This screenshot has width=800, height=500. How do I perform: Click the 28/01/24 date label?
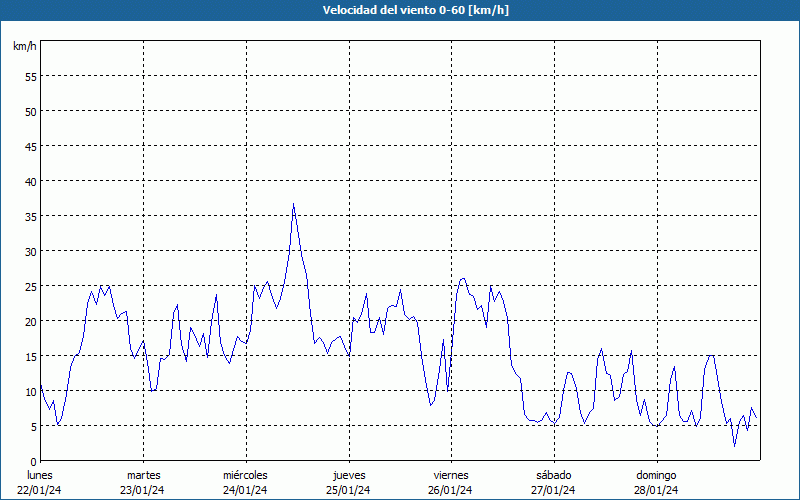[x=656, y=490]
